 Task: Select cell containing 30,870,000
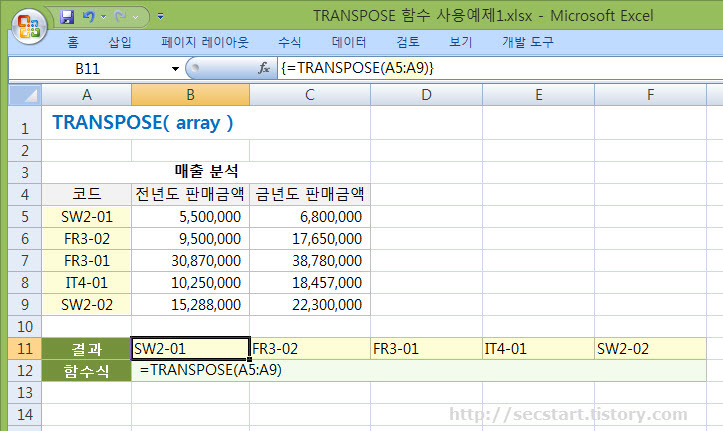(190, 260)
